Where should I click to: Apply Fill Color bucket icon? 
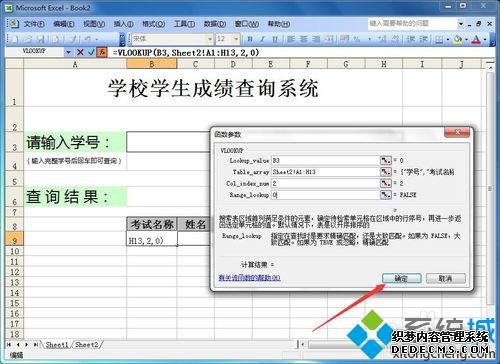458,39
